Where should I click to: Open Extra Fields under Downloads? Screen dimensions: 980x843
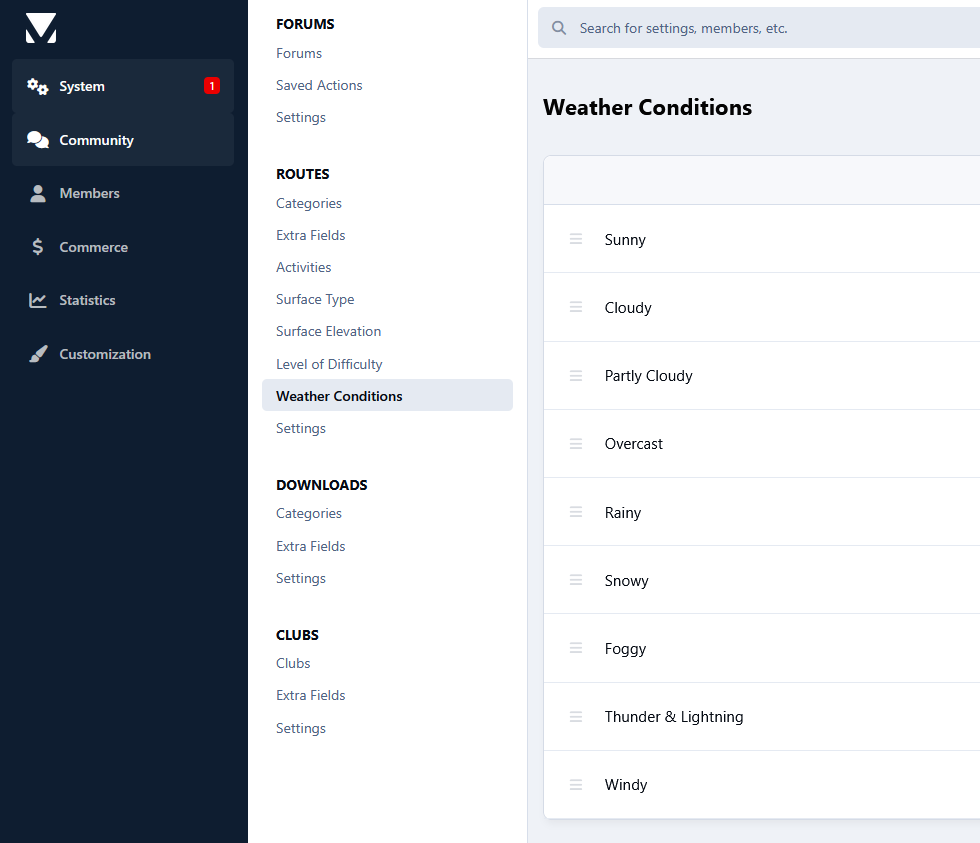311,546
